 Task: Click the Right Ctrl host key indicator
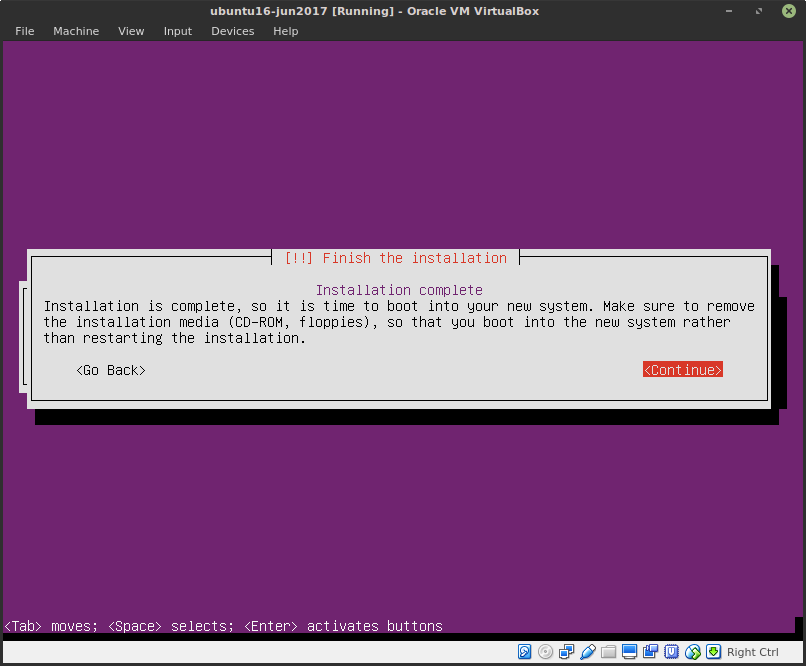coord(752,652)
